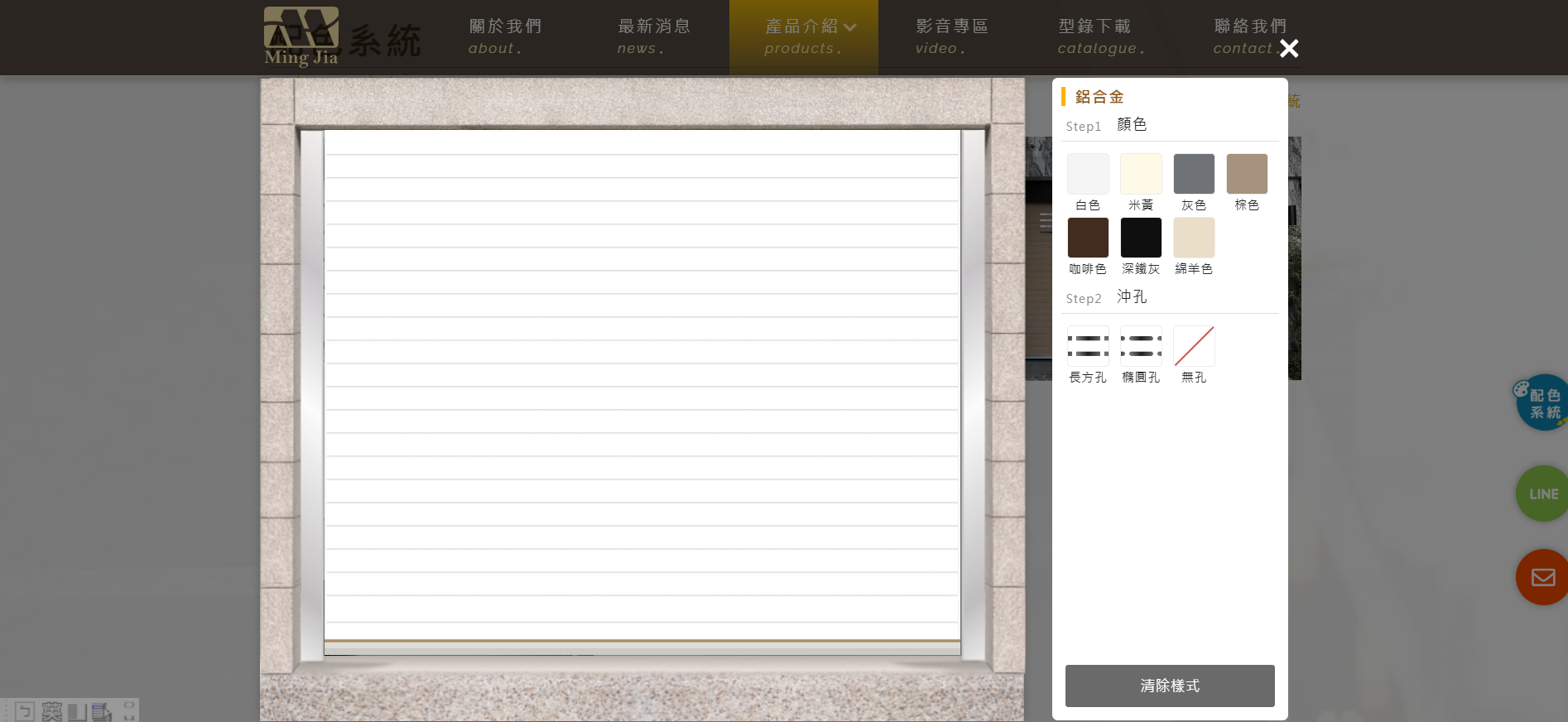The image size is (1568, 722).
Task: Pick the 米黃 beige color swatch
Action: (x=1140, y=174)
